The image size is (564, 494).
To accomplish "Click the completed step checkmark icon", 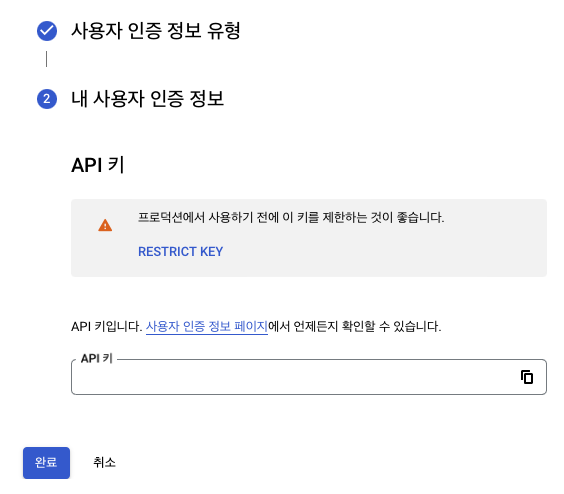I will (x=47, y=31).
